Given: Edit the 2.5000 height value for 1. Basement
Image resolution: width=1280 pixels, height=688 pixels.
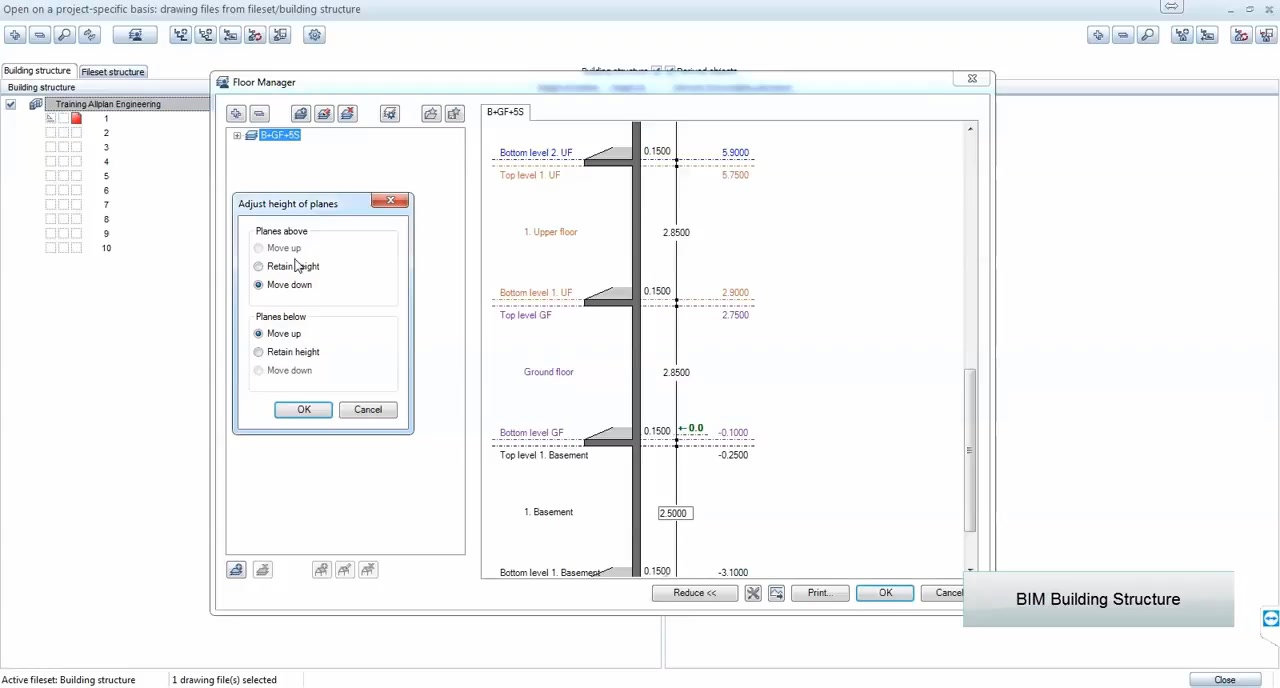Looking at the screenshot, I should tap(674, 512).
